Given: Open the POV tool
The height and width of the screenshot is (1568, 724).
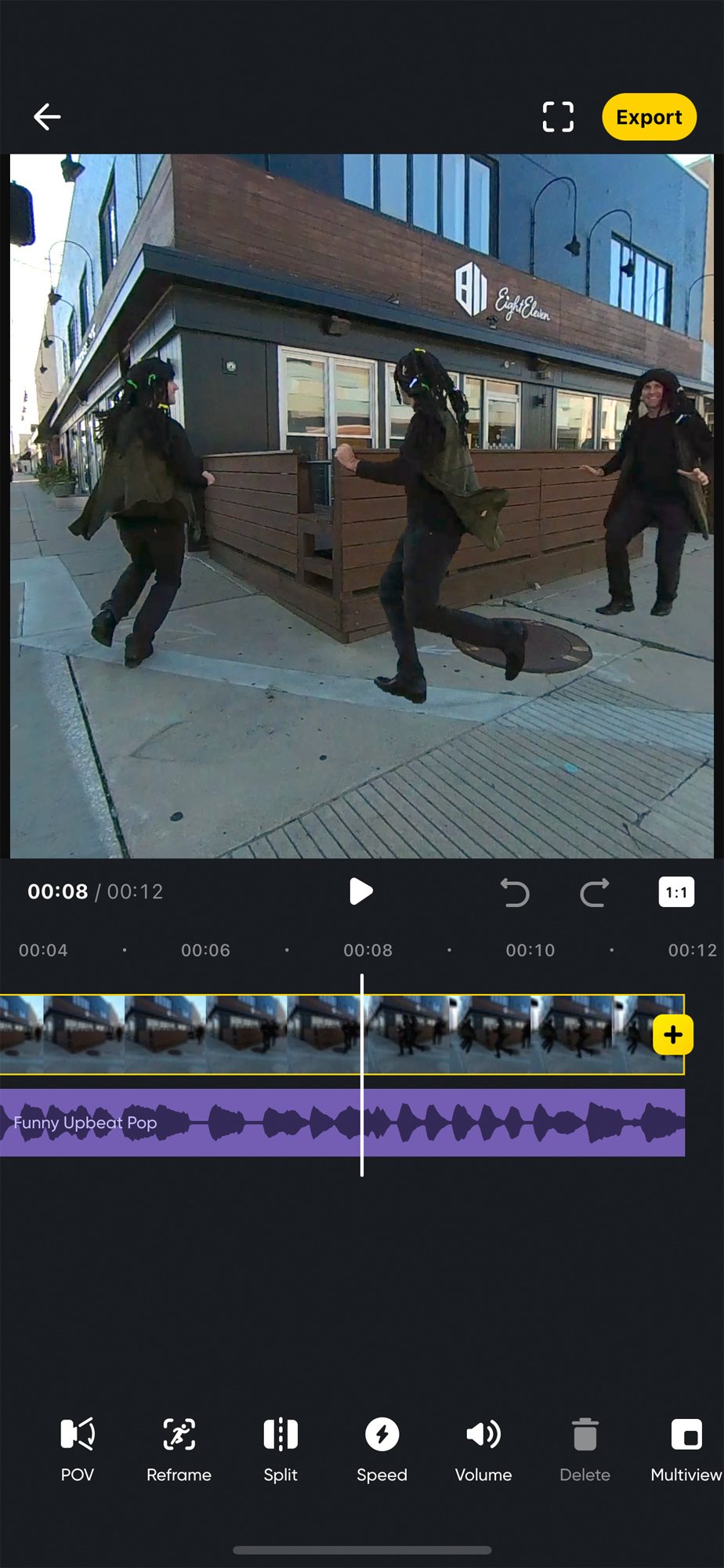Looking at the screenshot, I should click(78, 1450).
